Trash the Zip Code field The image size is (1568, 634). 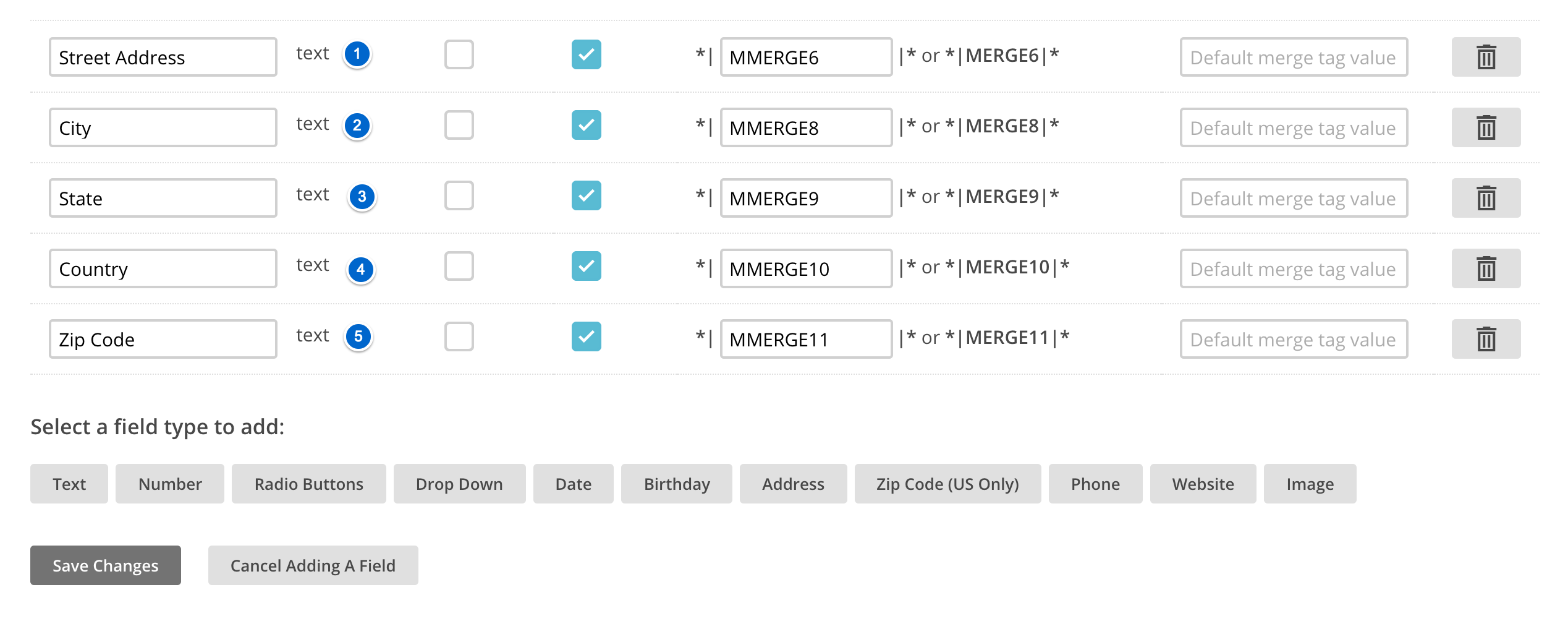1486,339
